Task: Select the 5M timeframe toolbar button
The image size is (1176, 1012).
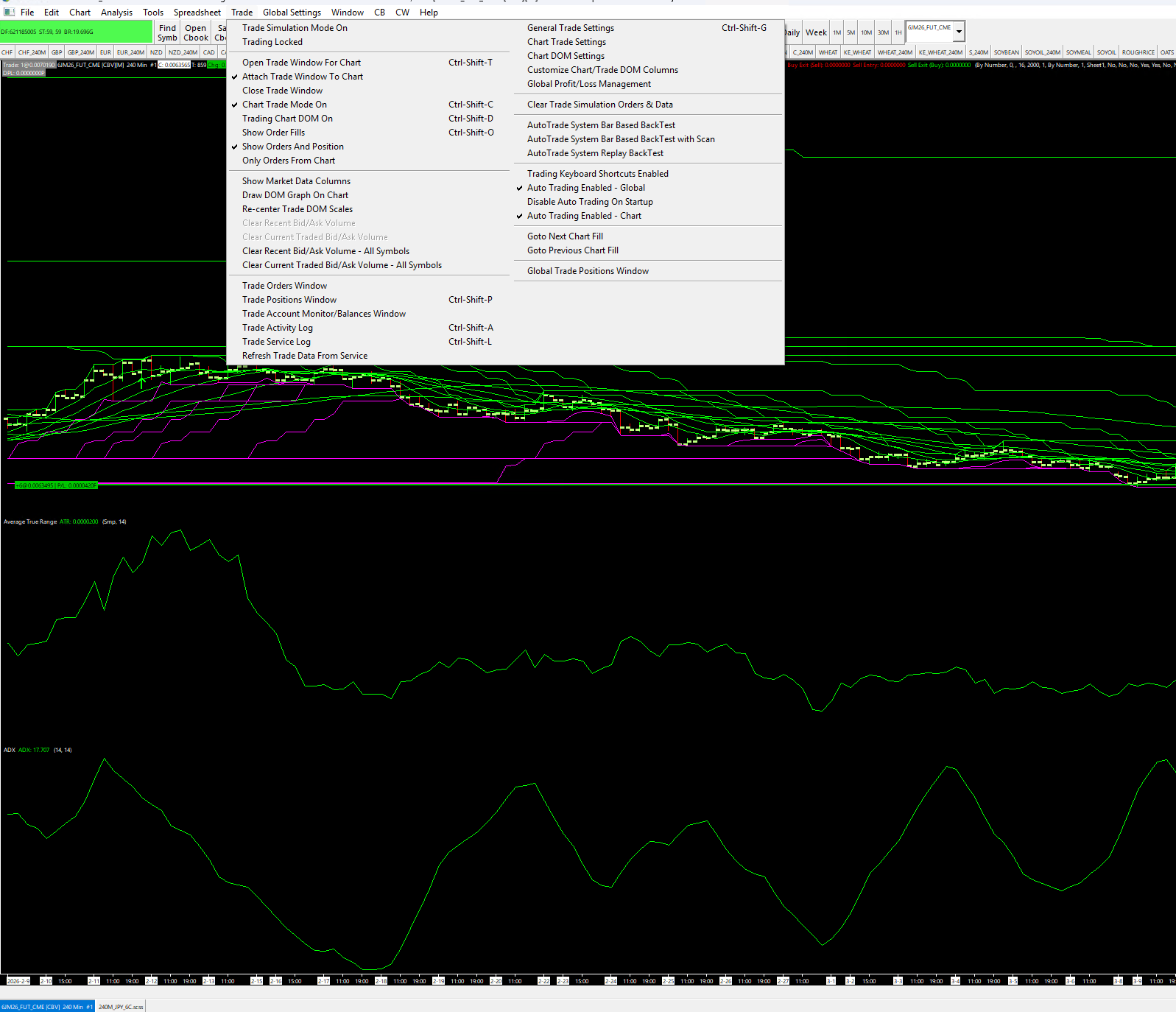Action: point(851,32)
